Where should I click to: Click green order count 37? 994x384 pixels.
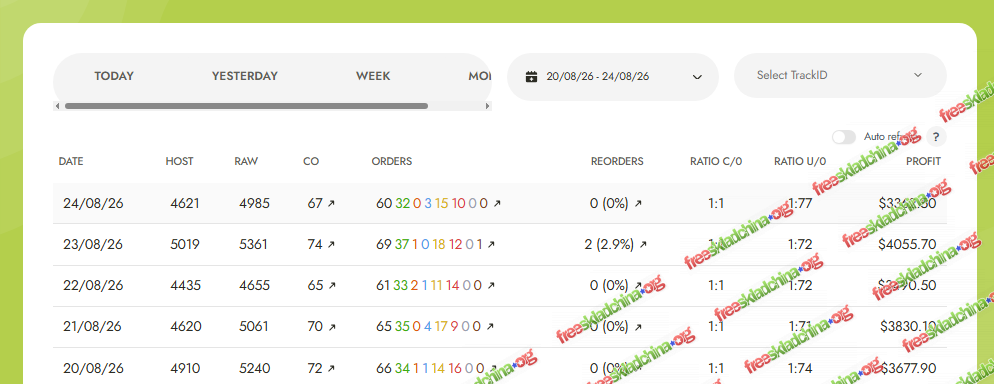pos(402,245)
